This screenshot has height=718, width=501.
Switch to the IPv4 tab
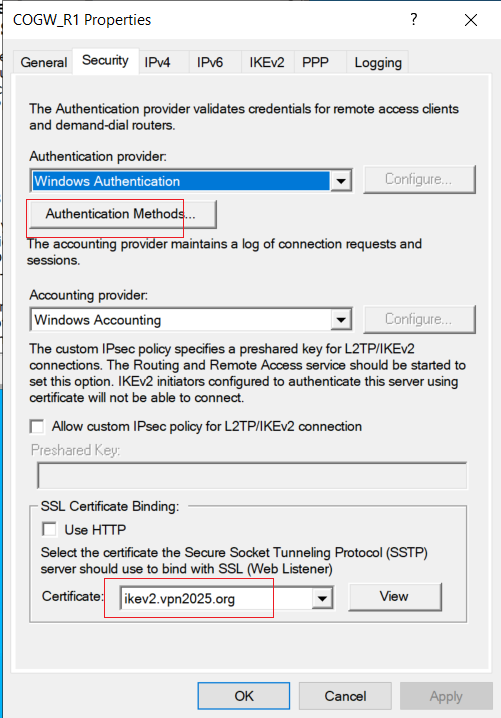(x=158, y=62)
